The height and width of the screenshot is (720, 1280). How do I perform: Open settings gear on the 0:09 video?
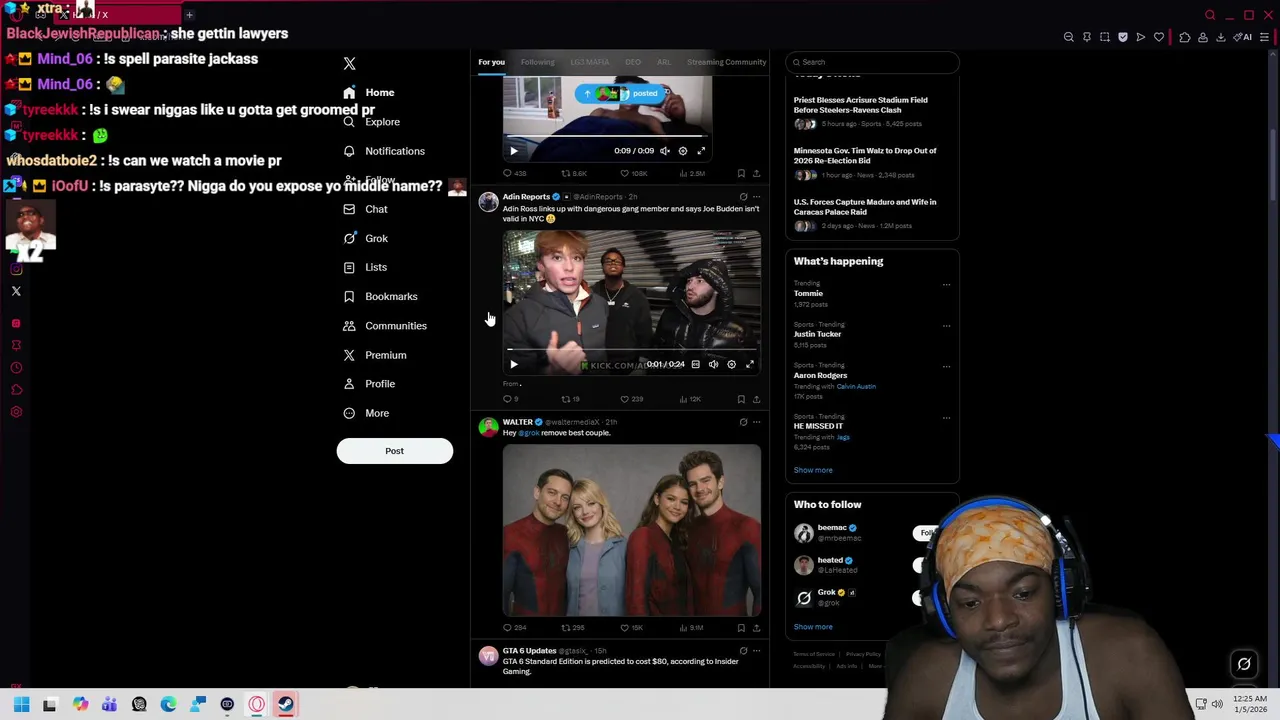coord(683,151)
